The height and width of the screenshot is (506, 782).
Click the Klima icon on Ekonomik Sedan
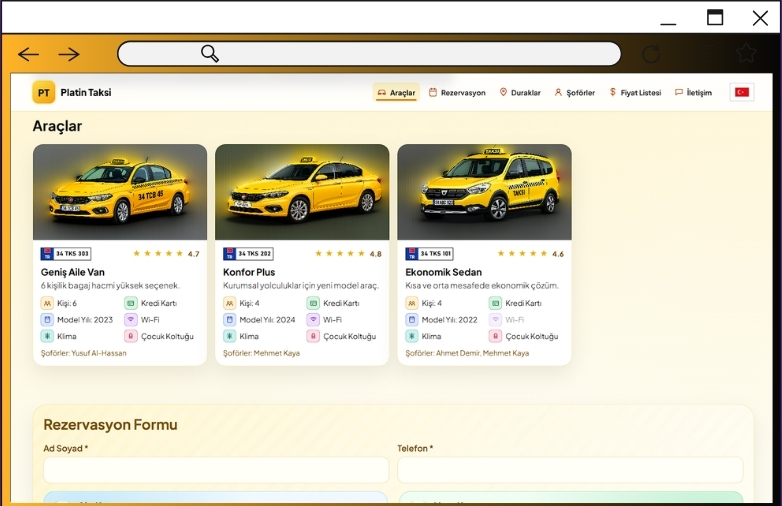pyautogui.click(x=412, y=337)
